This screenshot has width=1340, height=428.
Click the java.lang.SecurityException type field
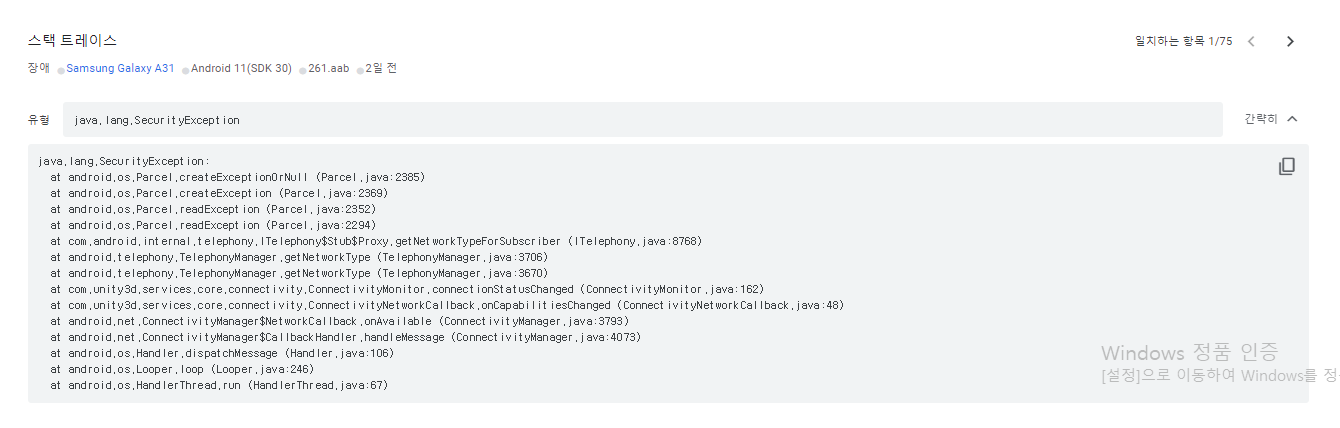tap(157, 120)
